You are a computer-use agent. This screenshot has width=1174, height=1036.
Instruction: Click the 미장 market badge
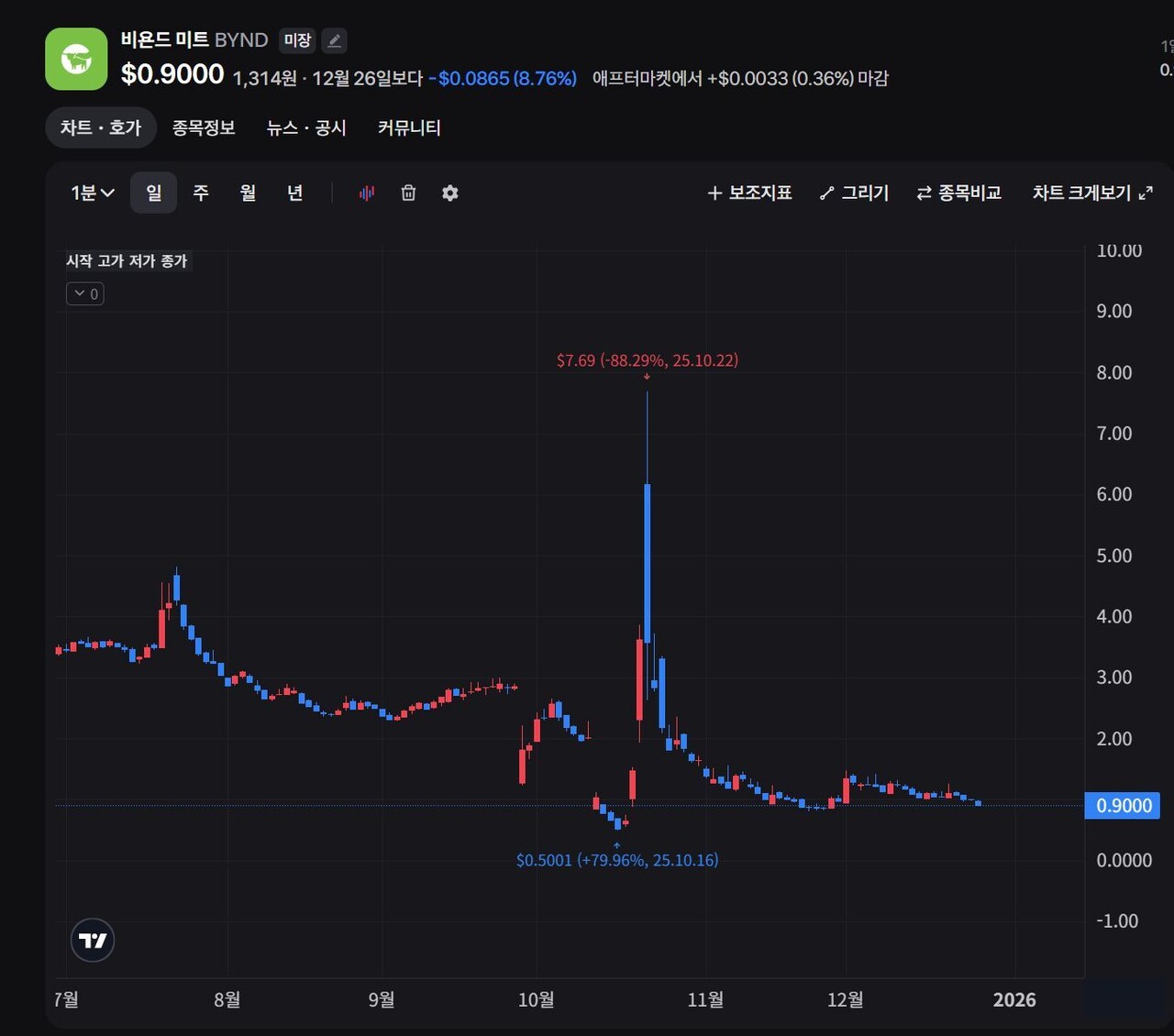pyautogui.click(x=297, y=40)
